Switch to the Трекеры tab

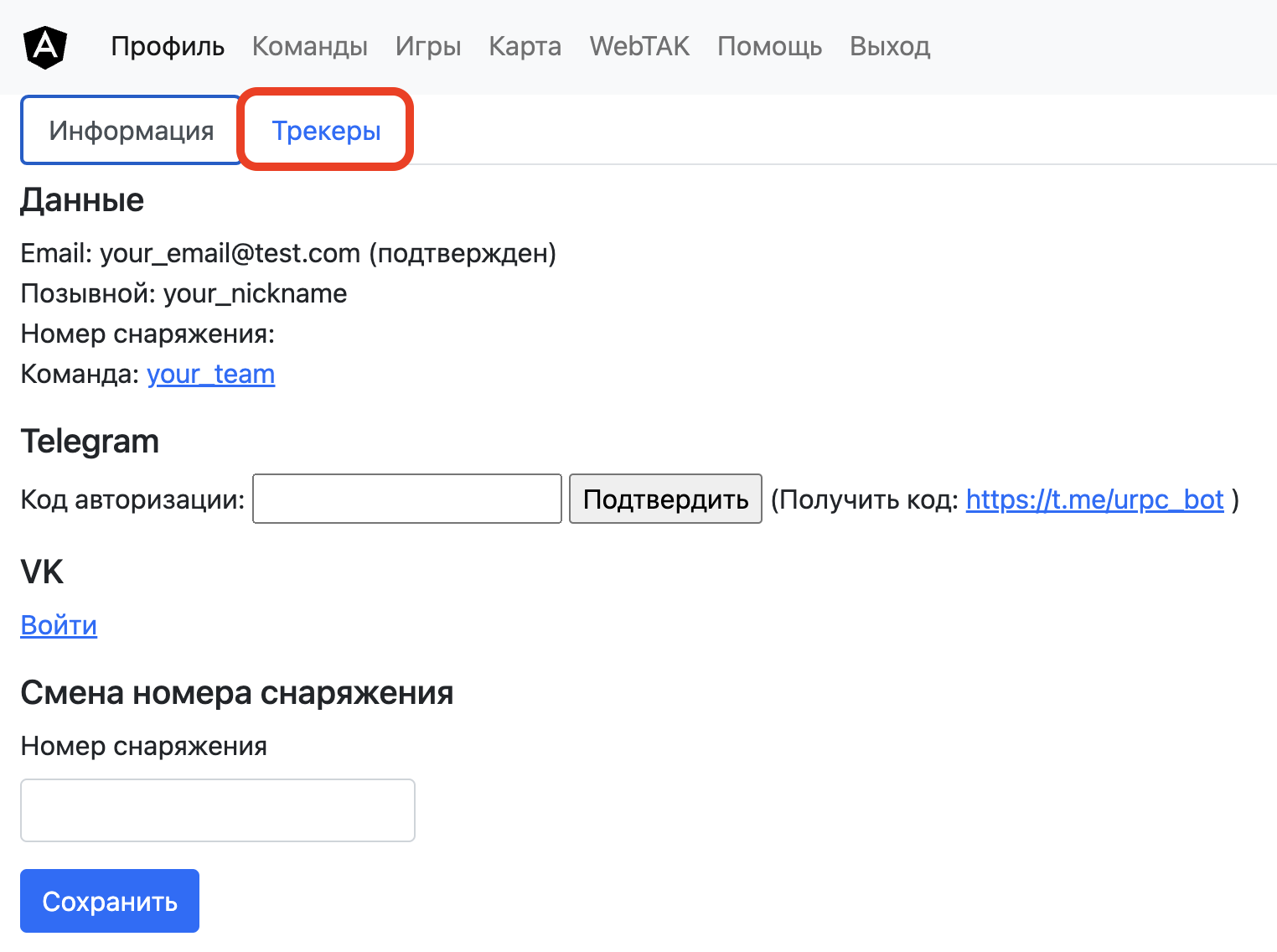(327, 131)
